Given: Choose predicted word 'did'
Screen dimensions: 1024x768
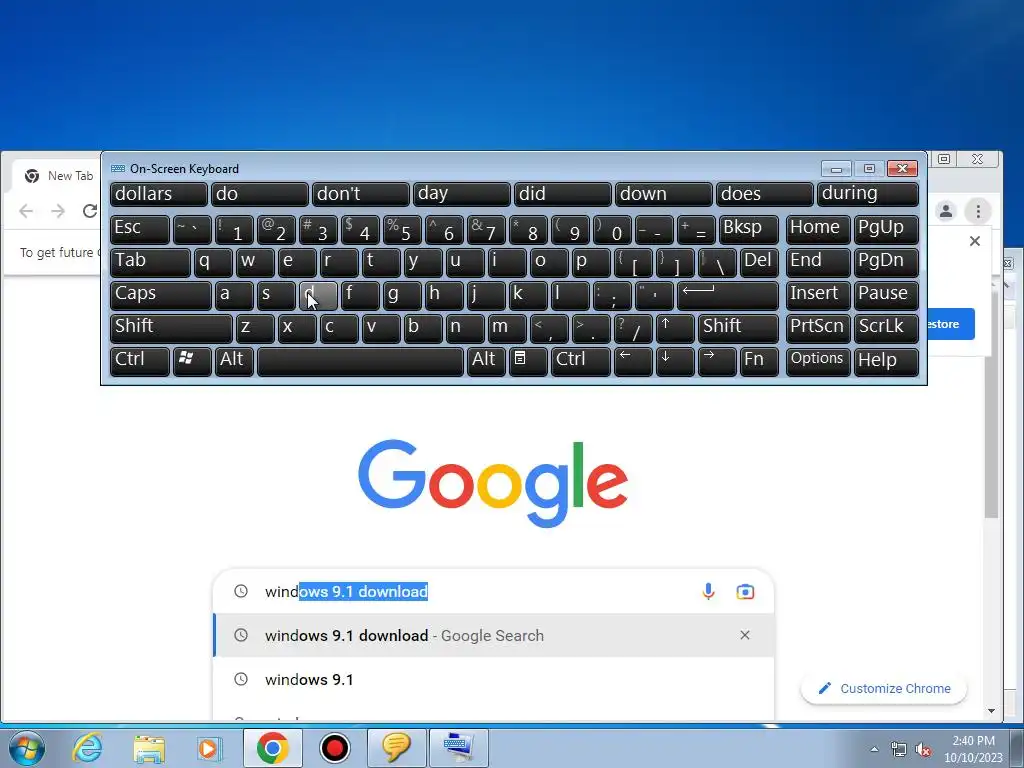Looking at the screenshot, I should (562, 194).
